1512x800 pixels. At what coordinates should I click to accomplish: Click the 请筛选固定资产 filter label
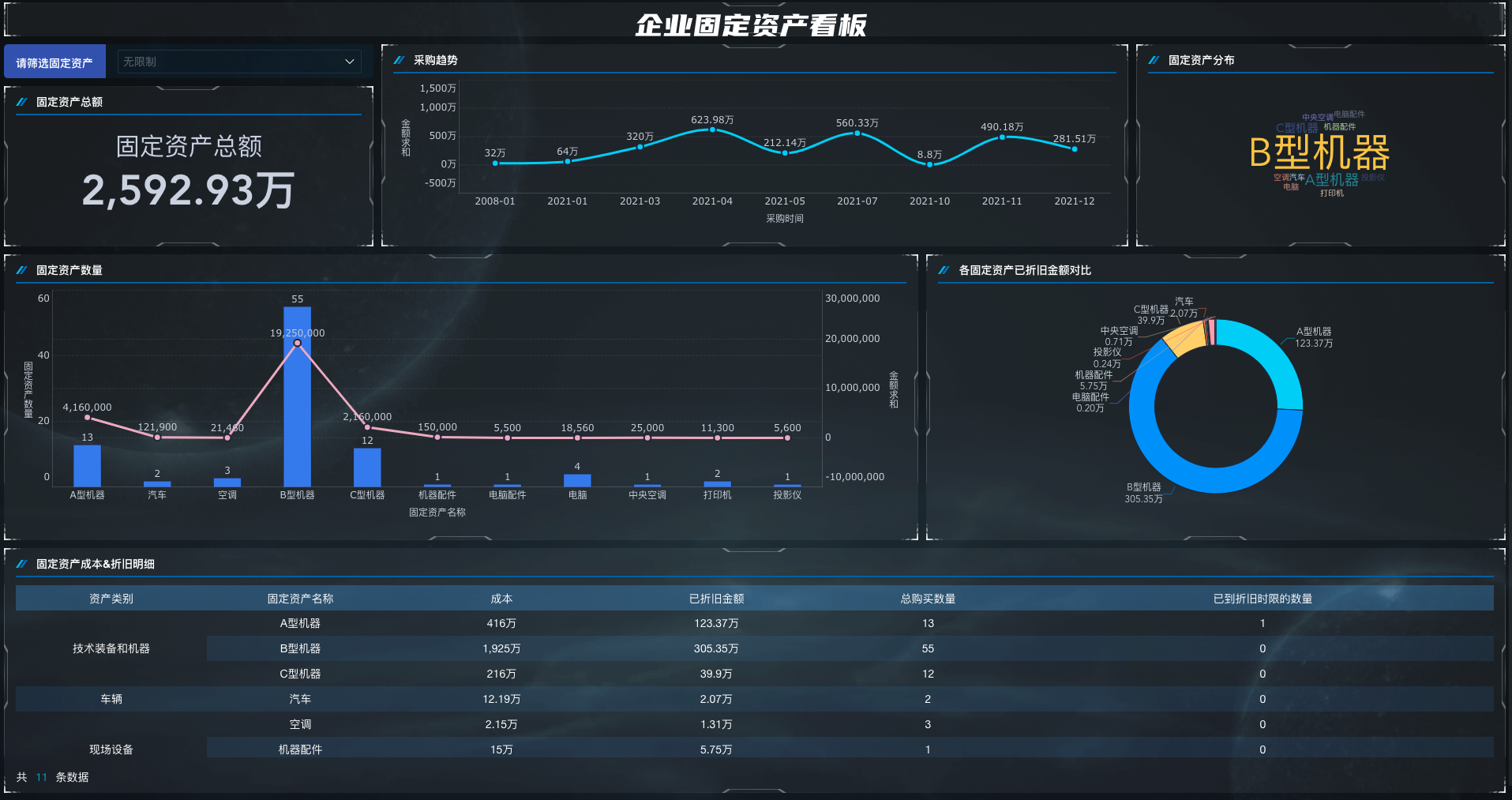(x=54, y=62)
